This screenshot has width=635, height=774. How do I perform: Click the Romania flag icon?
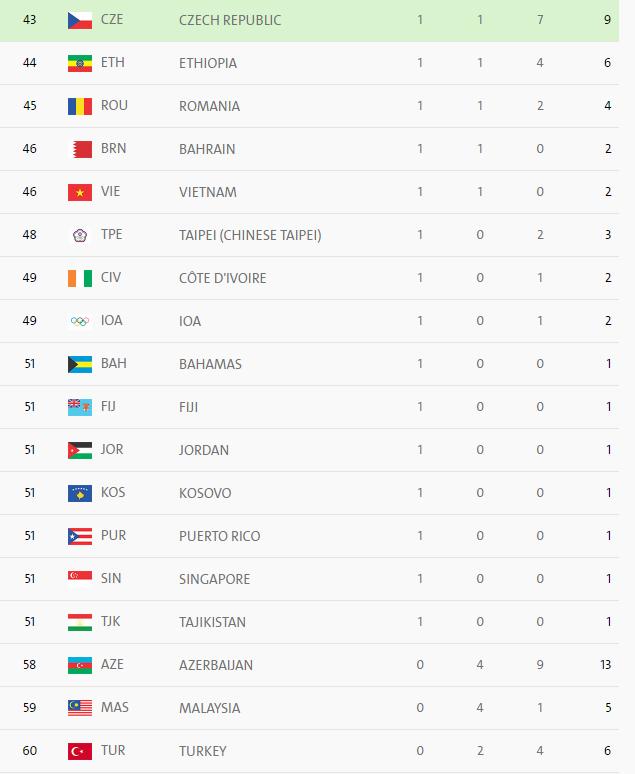80,106
